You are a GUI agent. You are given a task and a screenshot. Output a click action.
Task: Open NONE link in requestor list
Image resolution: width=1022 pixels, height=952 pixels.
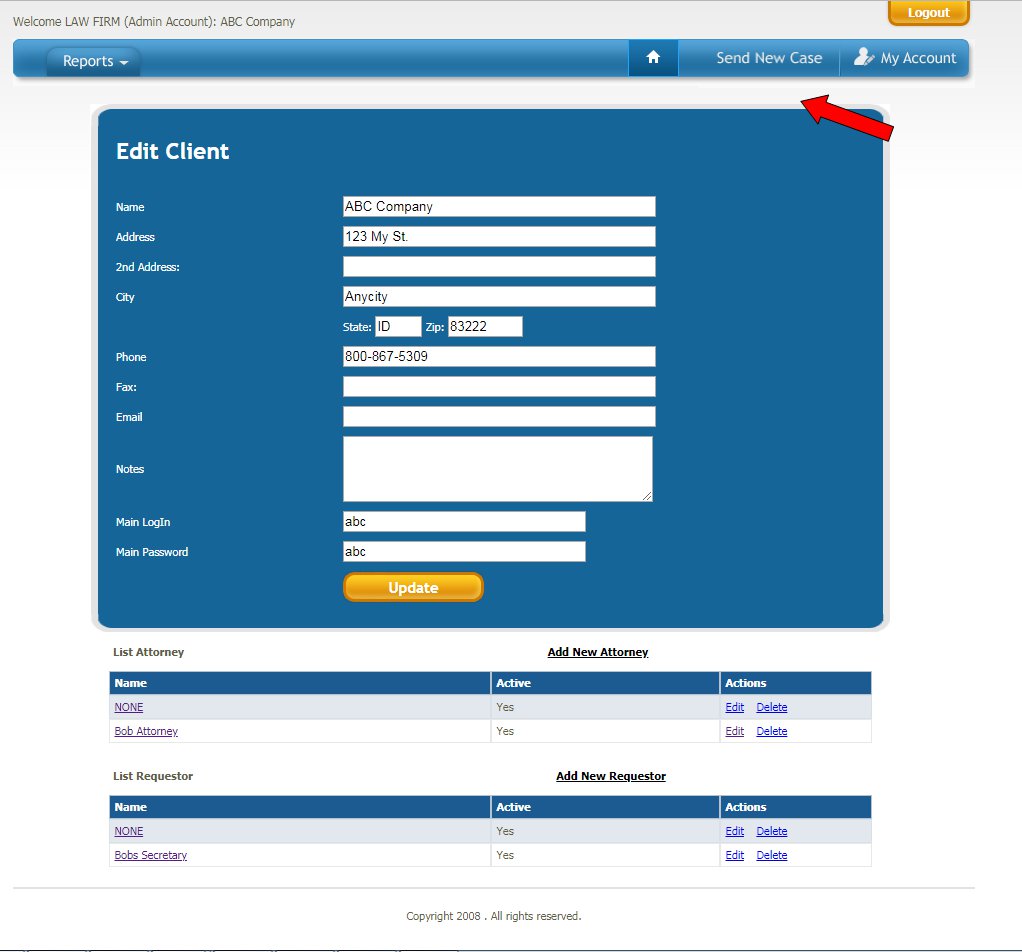pos(128,831)
